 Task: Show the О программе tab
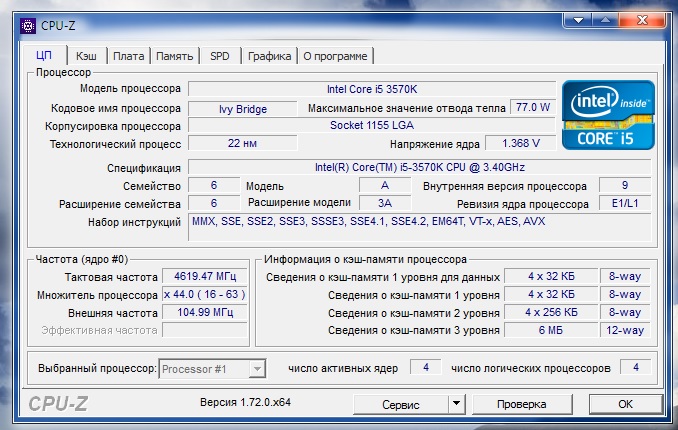tap(335, 56)
